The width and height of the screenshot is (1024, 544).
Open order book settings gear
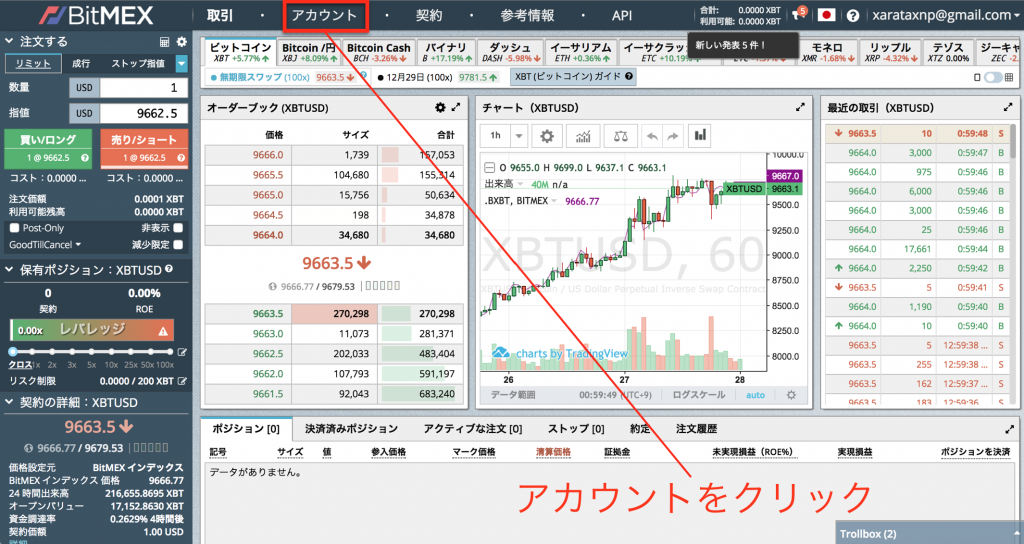coord(440,107)
